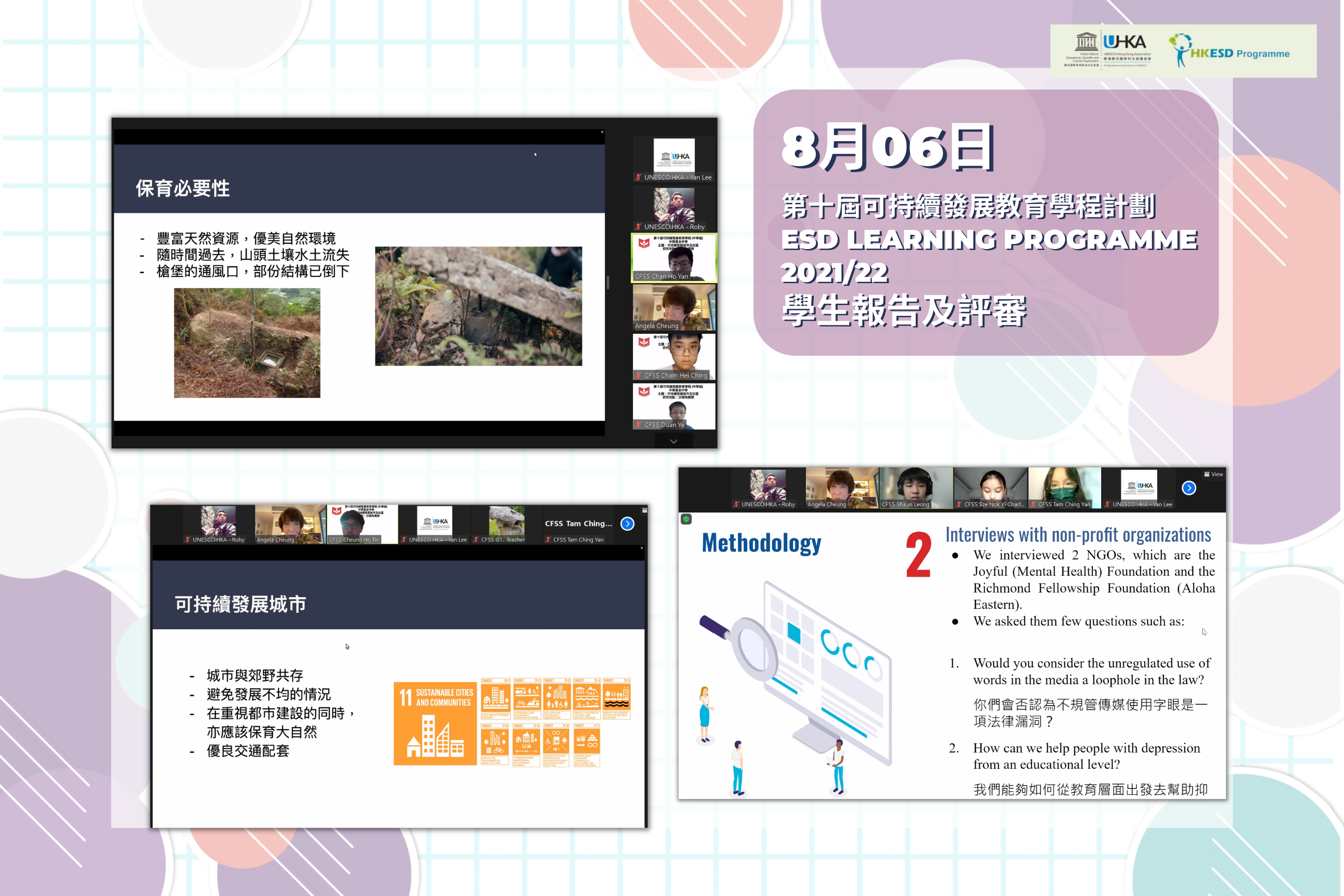1344x896 pixels.
Task: Click muted mic icon beside CFSS G1. Teacher
Action: pyautogui.click(x=476, y=539)
